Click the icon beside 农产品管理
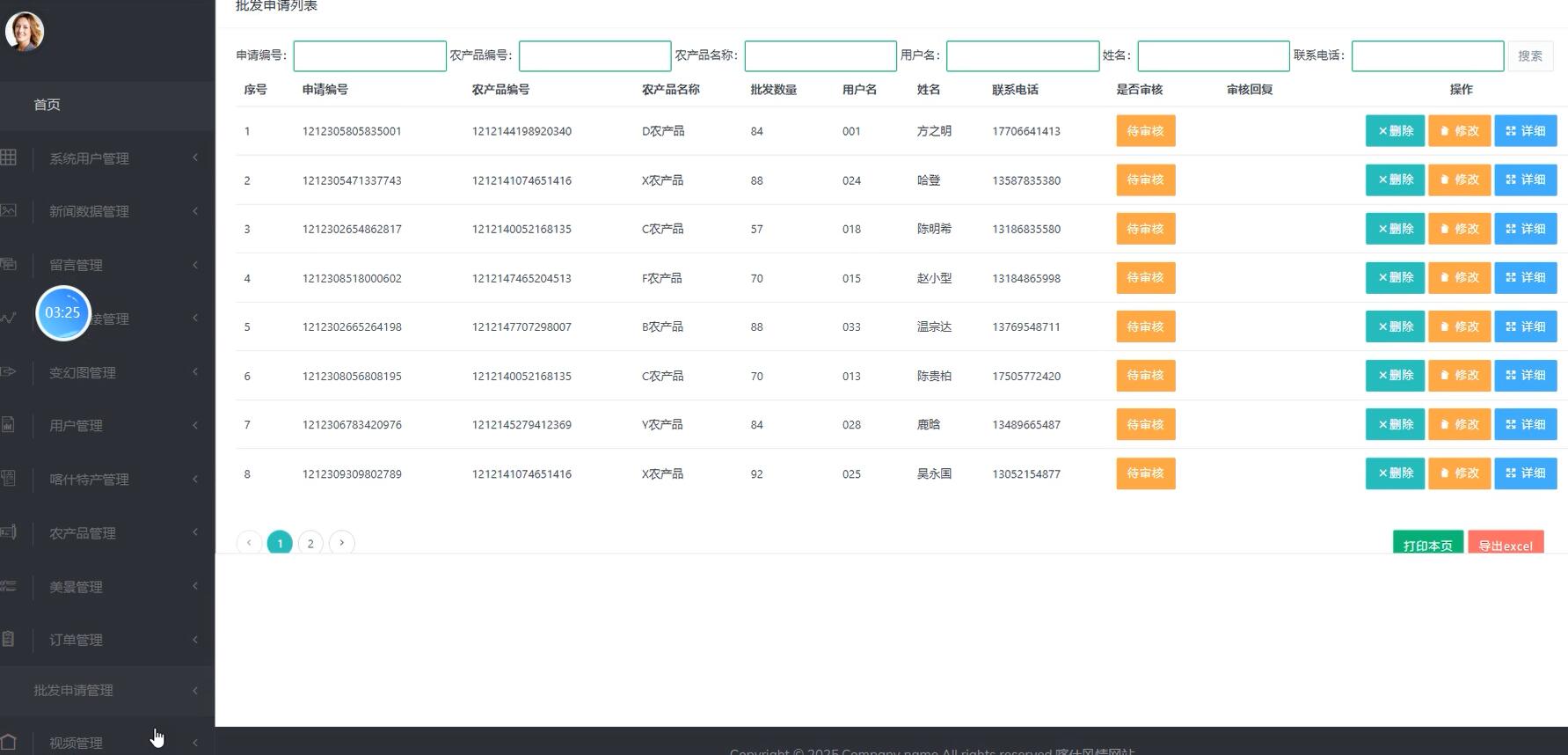Viewport: 1568px width, 755px height. [x=9, y=532]
